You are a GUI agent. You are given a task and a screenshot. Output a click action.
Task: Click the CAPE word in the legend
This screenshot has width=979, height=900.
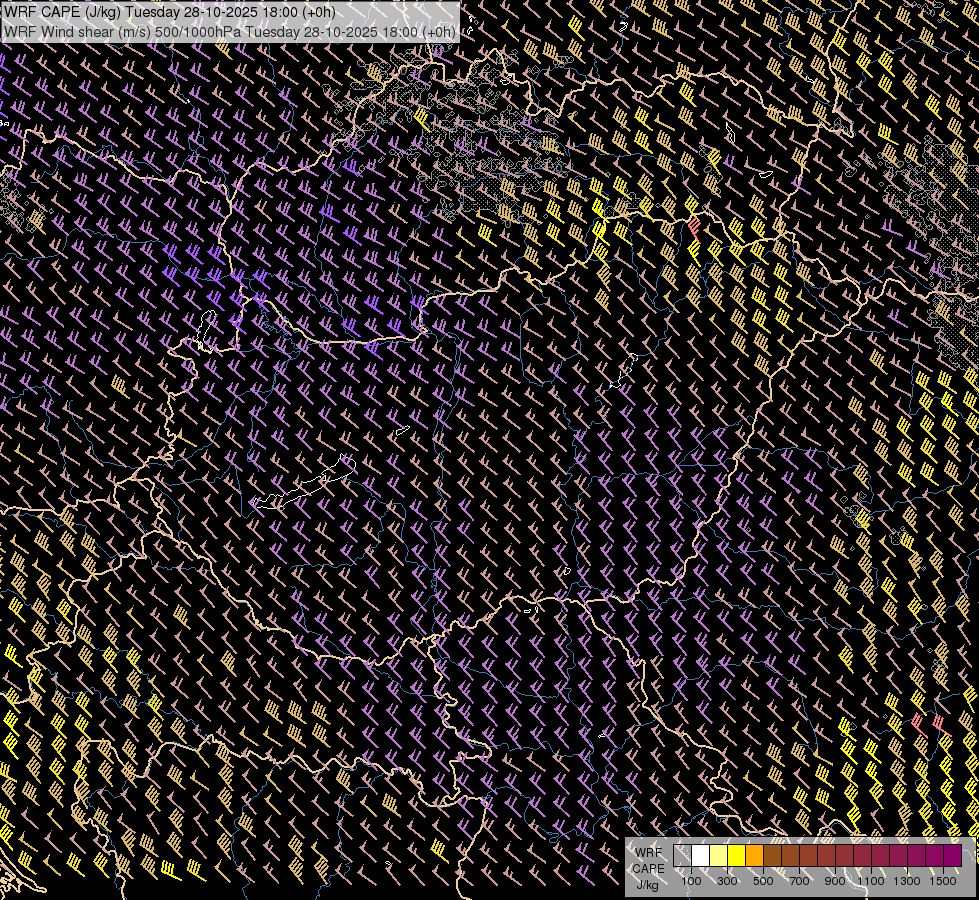649,869
